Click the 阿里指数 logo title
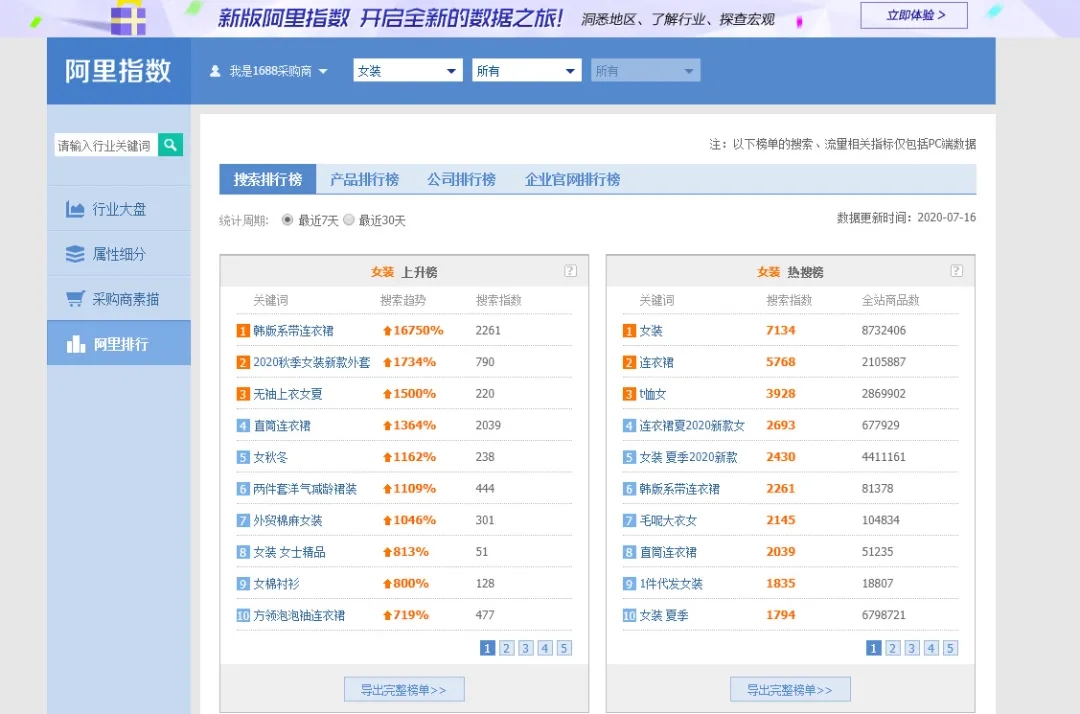1080x714 pixels. [118, 70]
